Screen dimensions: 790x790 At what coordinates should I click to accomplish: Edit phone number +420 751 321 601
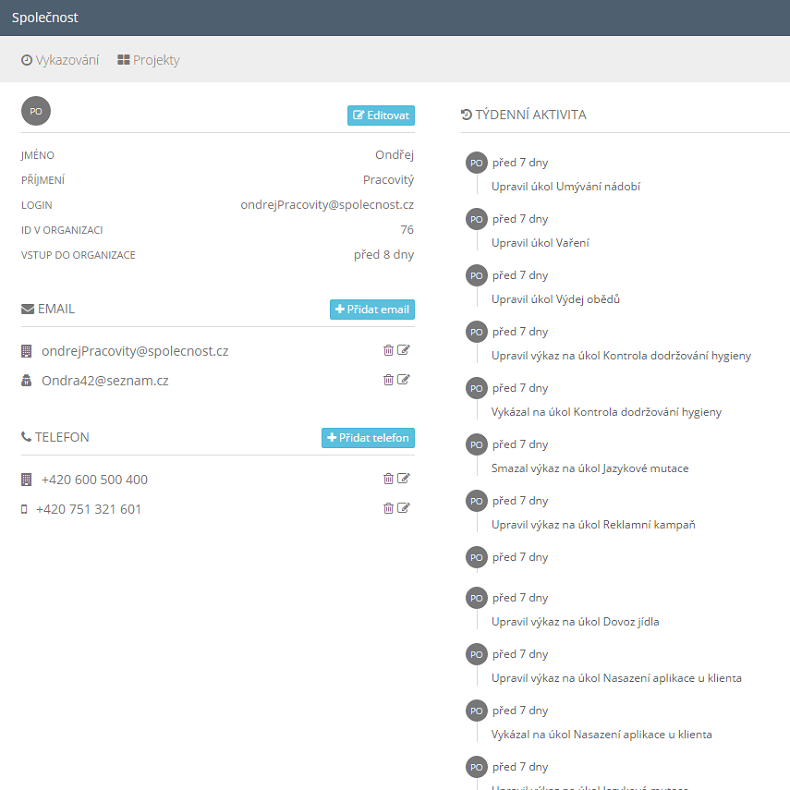[404, 508]
